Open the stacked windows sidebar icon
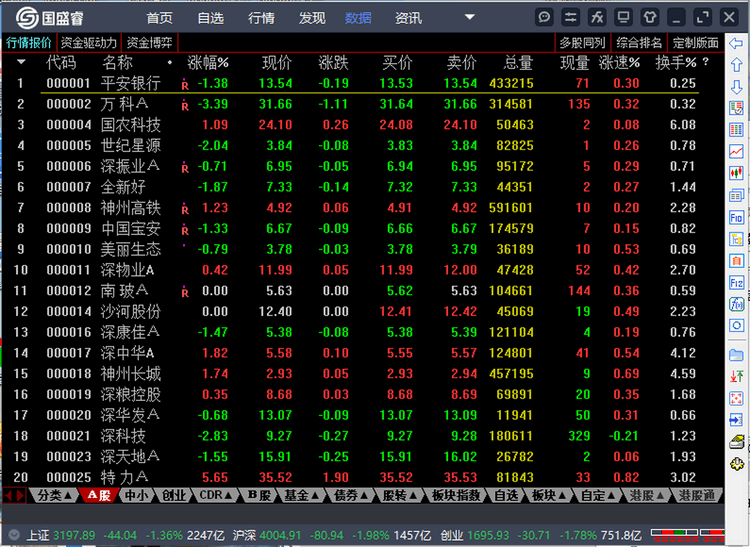This screenshot has width=750, height=547. pos(736,195)
